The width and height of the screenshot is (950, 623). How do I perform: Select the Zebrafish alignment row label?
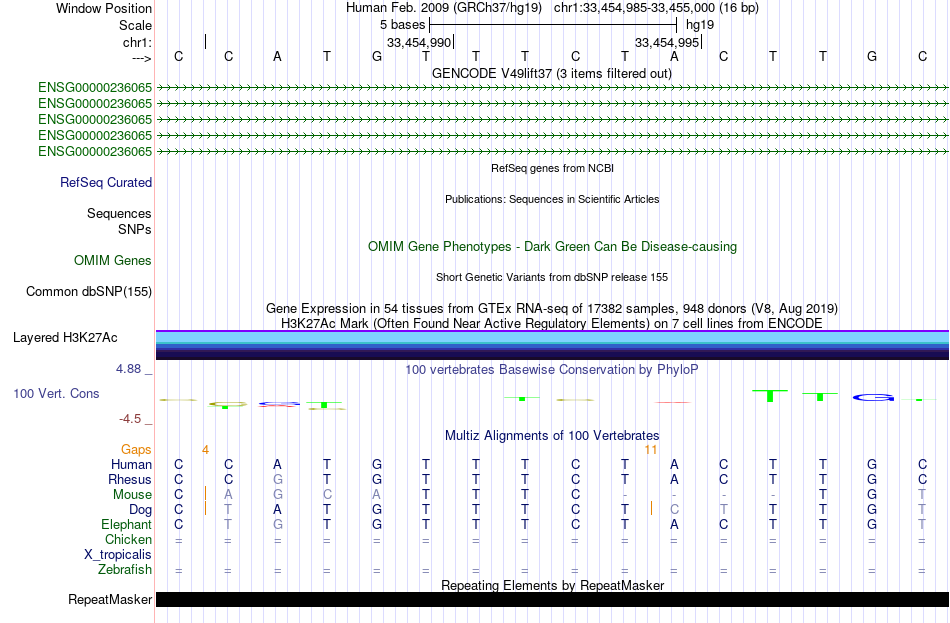(125, 570)
